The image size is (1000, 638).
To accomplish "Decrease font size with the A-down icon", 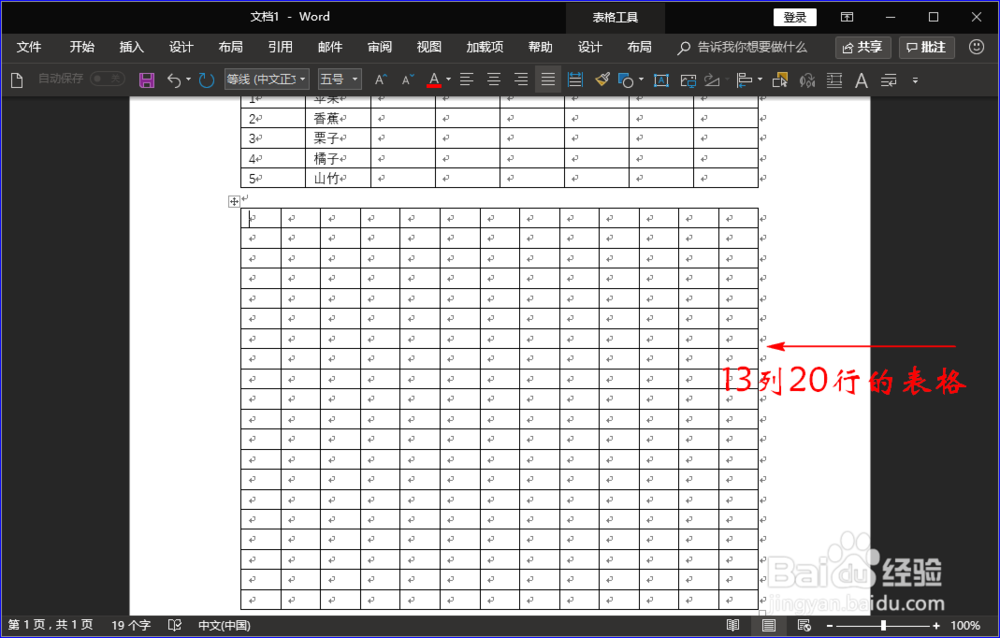I will 408,80.
